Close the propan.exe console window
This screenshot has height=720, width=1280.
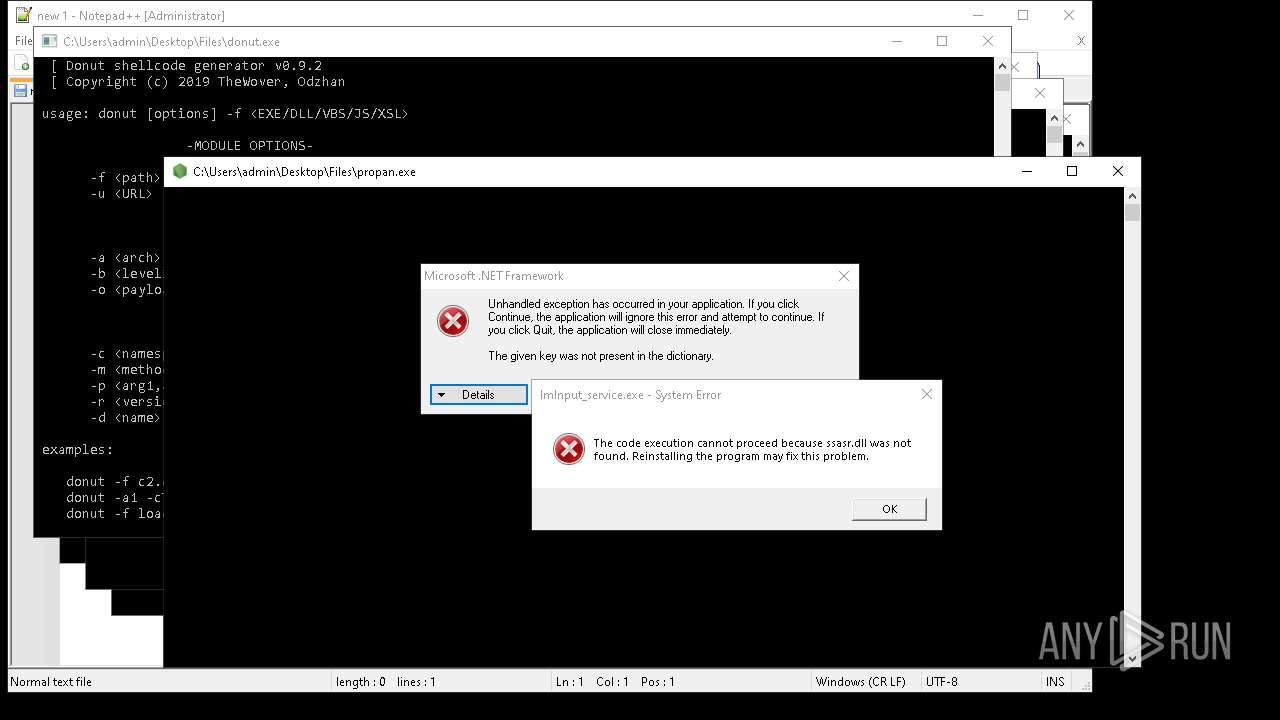(1118, 171)
